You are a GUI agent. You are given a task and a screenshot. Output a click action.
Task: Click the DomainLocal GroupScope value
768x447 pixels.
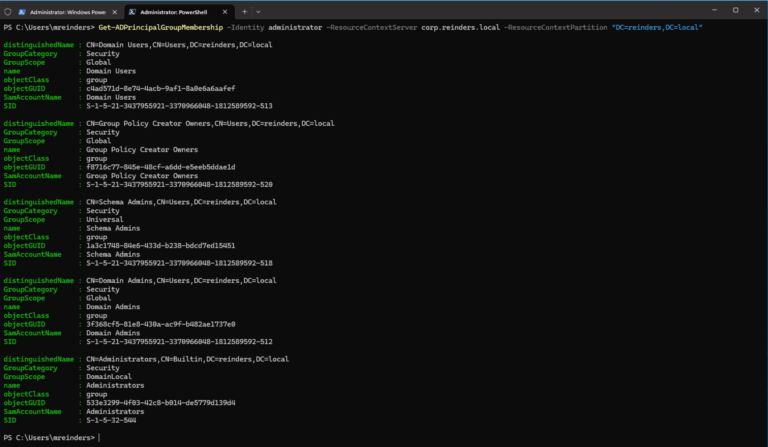(x=109, y=376)
